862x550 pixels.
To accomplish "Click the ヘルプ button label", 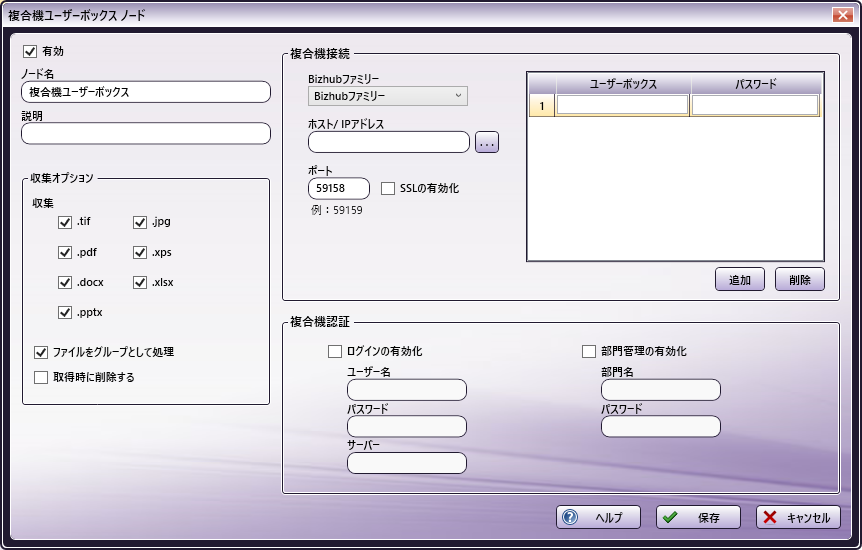I will (x=609, y=518).
